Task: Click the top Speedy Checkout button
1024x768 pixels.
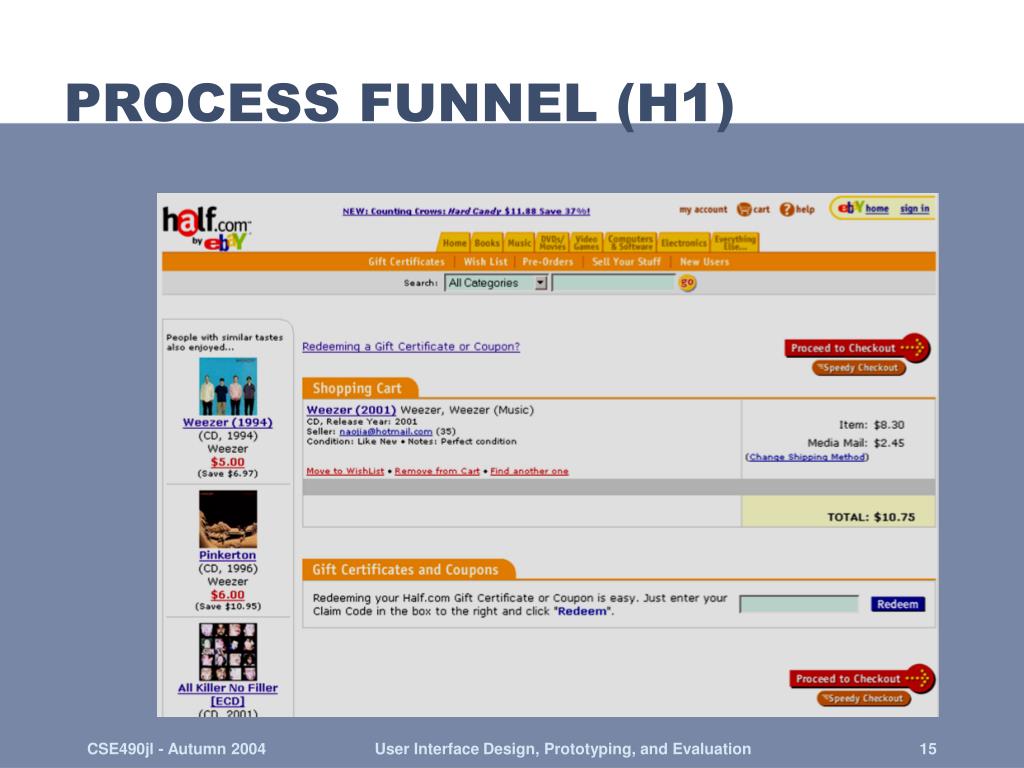Action: [859, 368]
